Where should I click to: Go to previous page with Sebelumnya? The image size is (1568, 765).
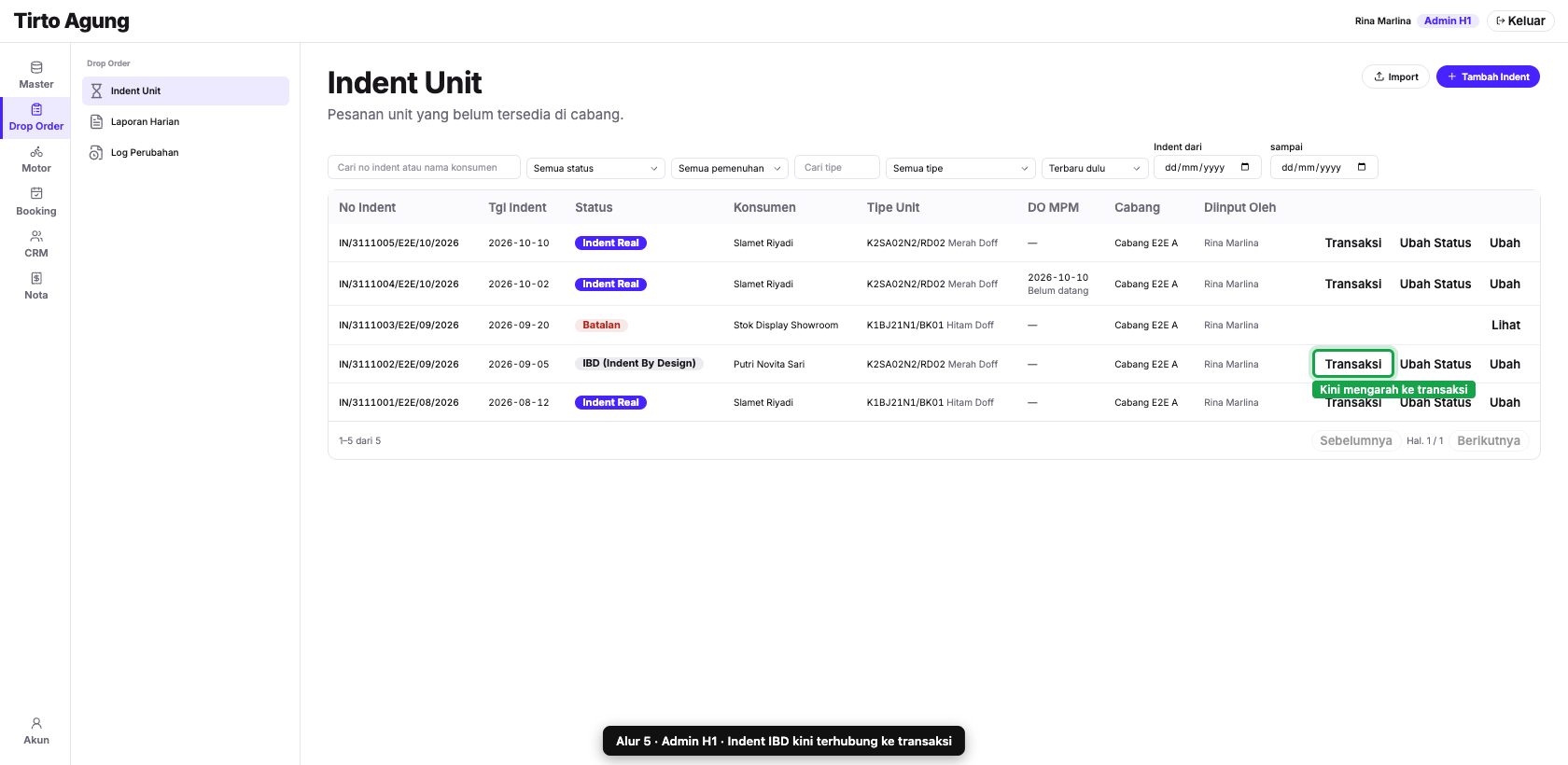click(x=1356, y=440)
